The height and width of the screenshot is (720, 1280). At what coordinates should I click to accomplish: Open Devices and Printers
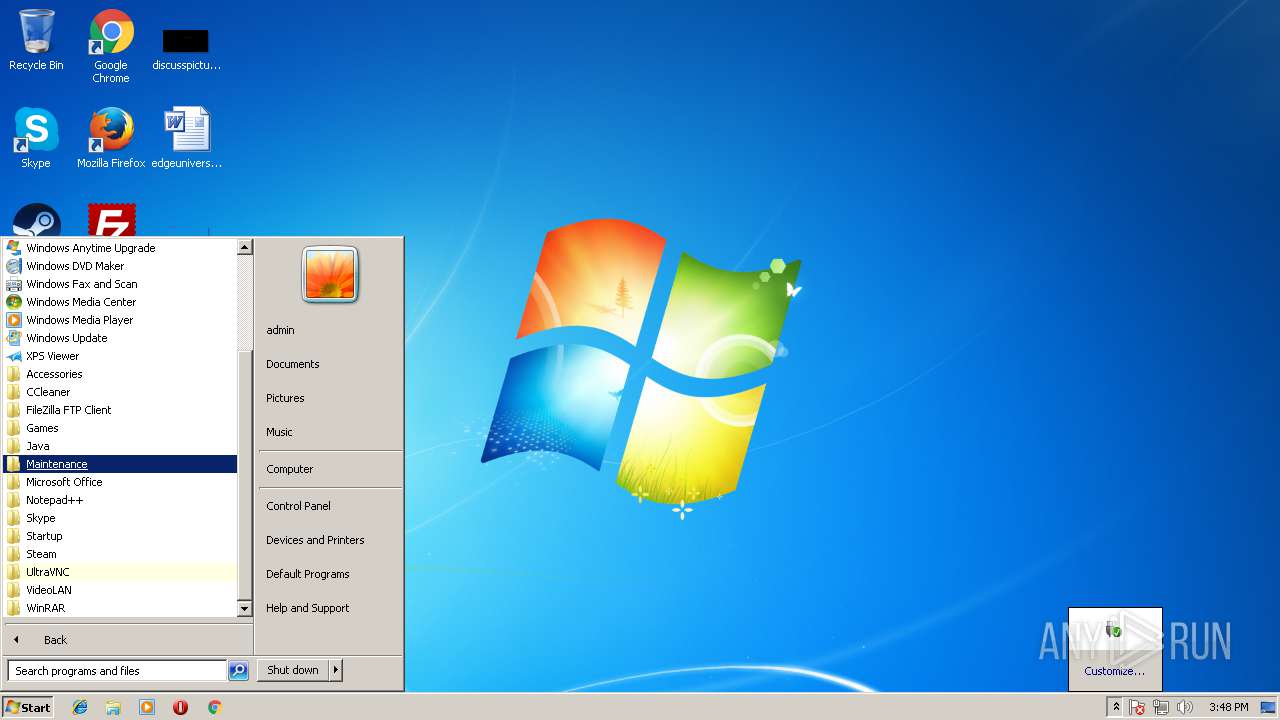pyautogui.click(x=330, y=540)
